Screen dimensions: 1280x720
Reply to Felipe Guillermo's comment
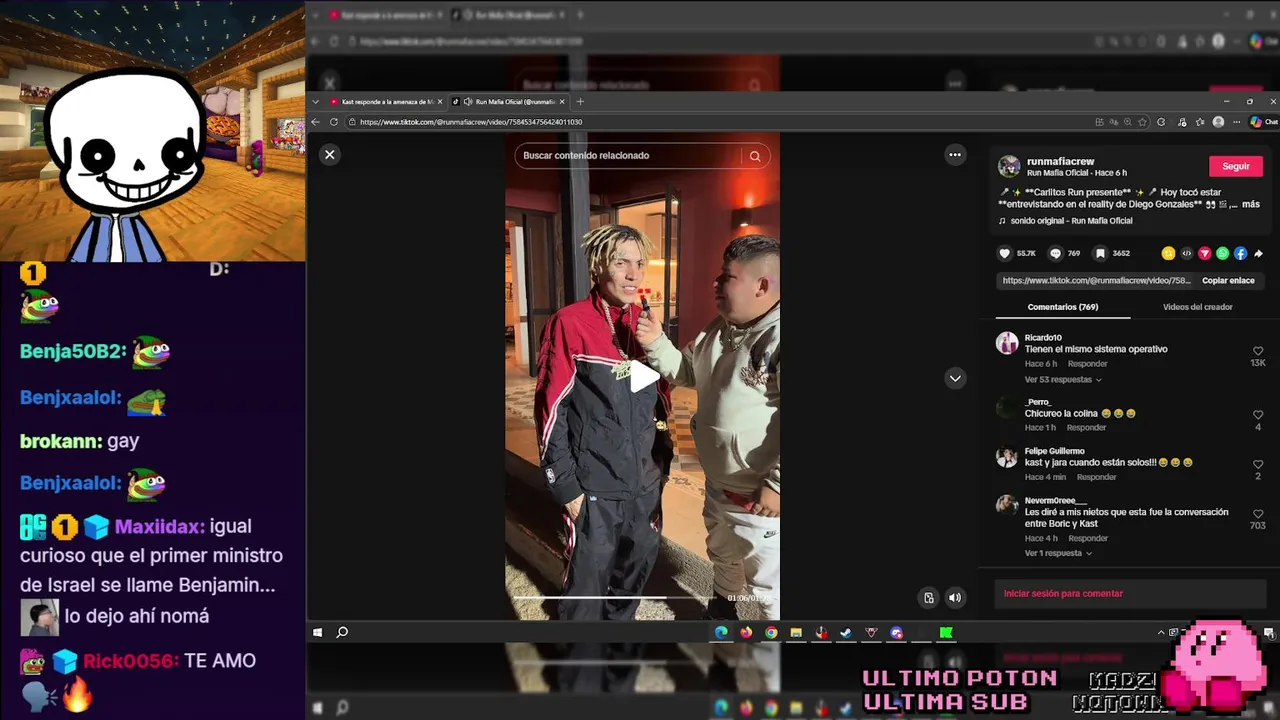(x=1096, y=477)
